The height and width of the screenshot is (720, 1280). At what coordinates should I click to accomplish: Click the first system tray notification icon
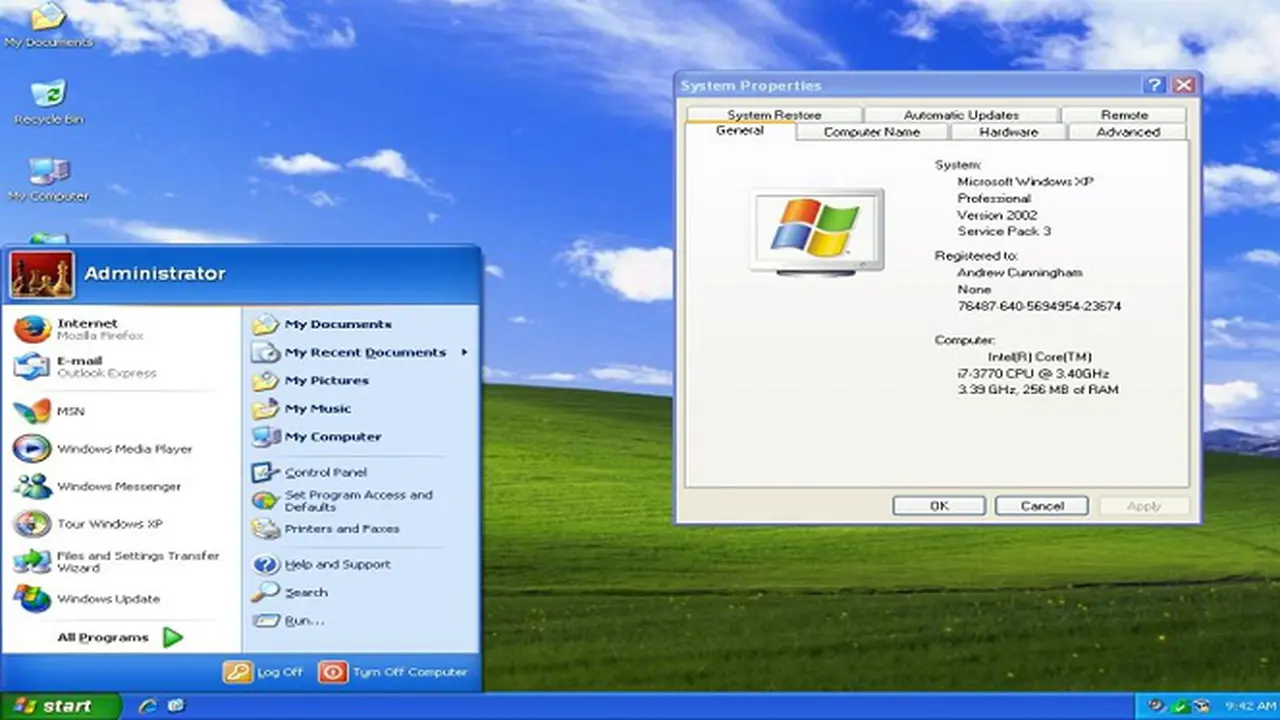(1157, 706)
